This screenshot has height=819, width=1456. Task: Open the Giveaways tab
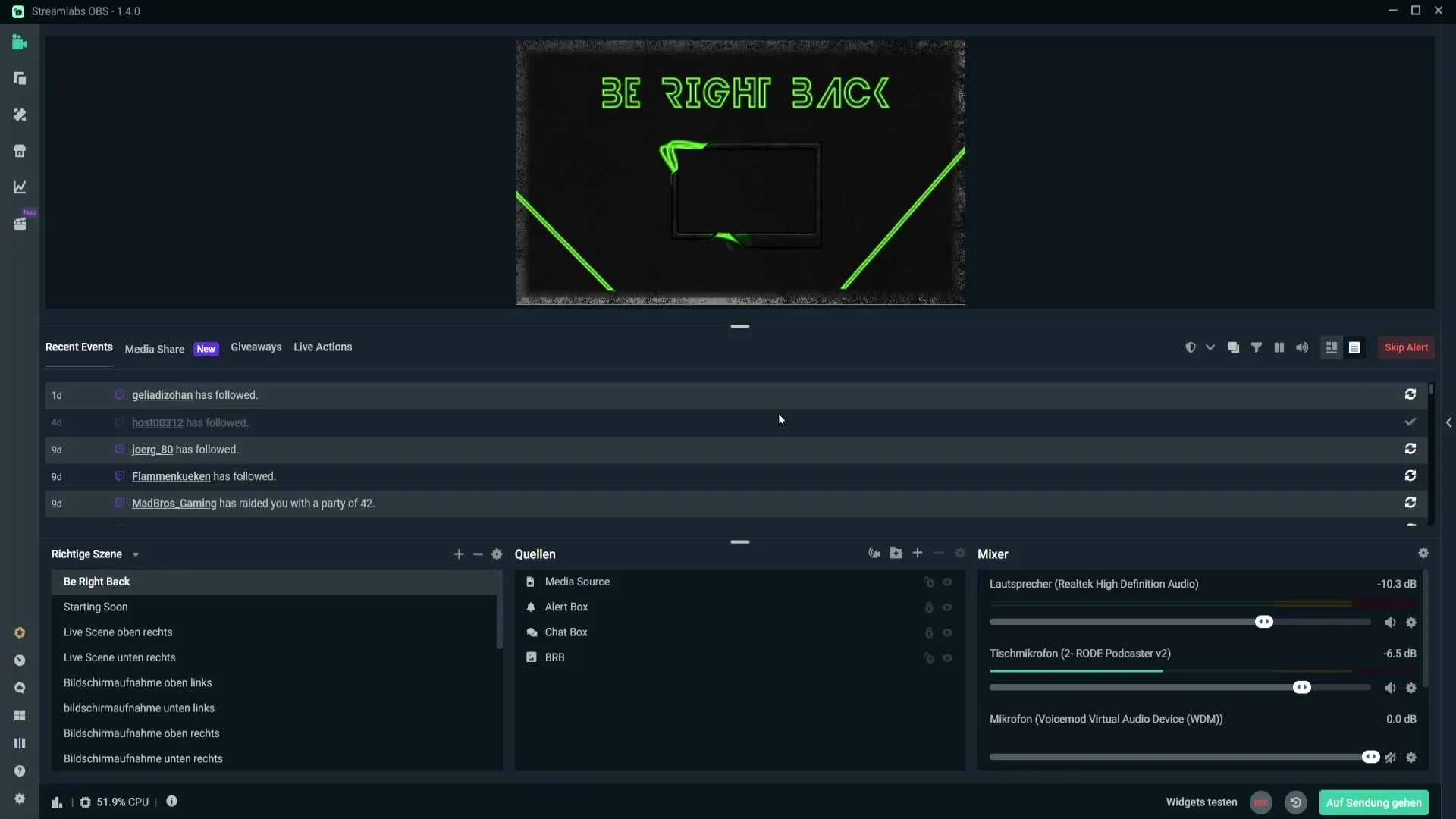pos(256,347)
